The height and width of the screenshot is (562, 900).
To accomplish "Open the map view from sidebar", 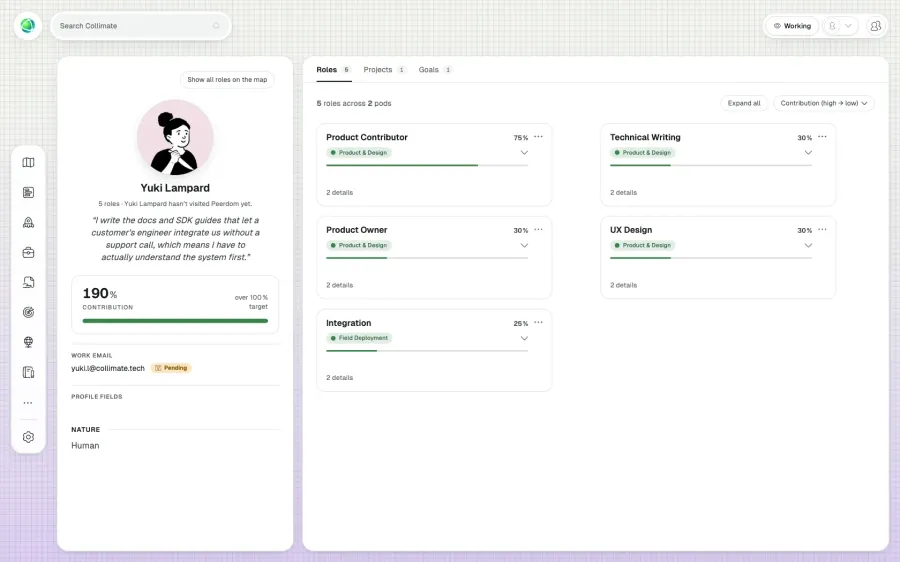I will pyautogui.click(x=28, y=162).
